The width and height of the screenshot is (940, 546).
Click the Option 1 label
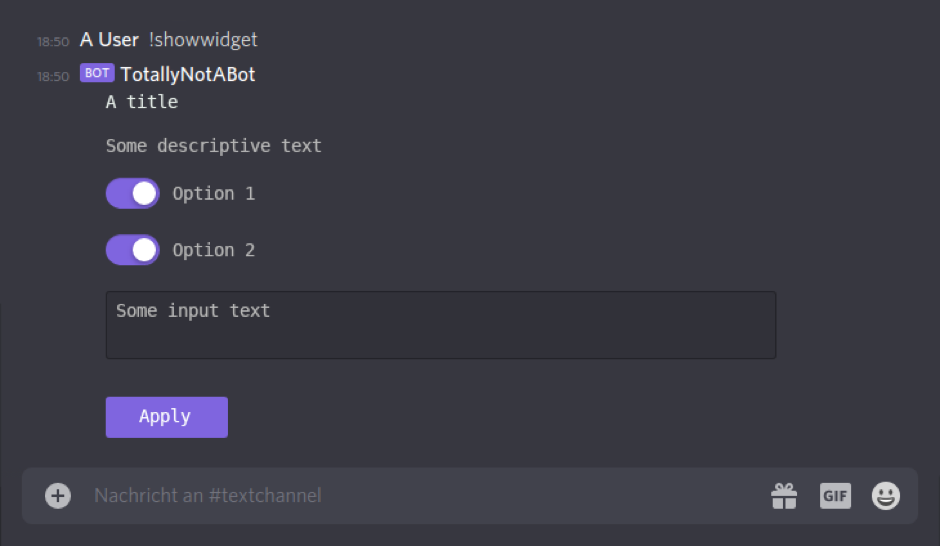point(213,194)
